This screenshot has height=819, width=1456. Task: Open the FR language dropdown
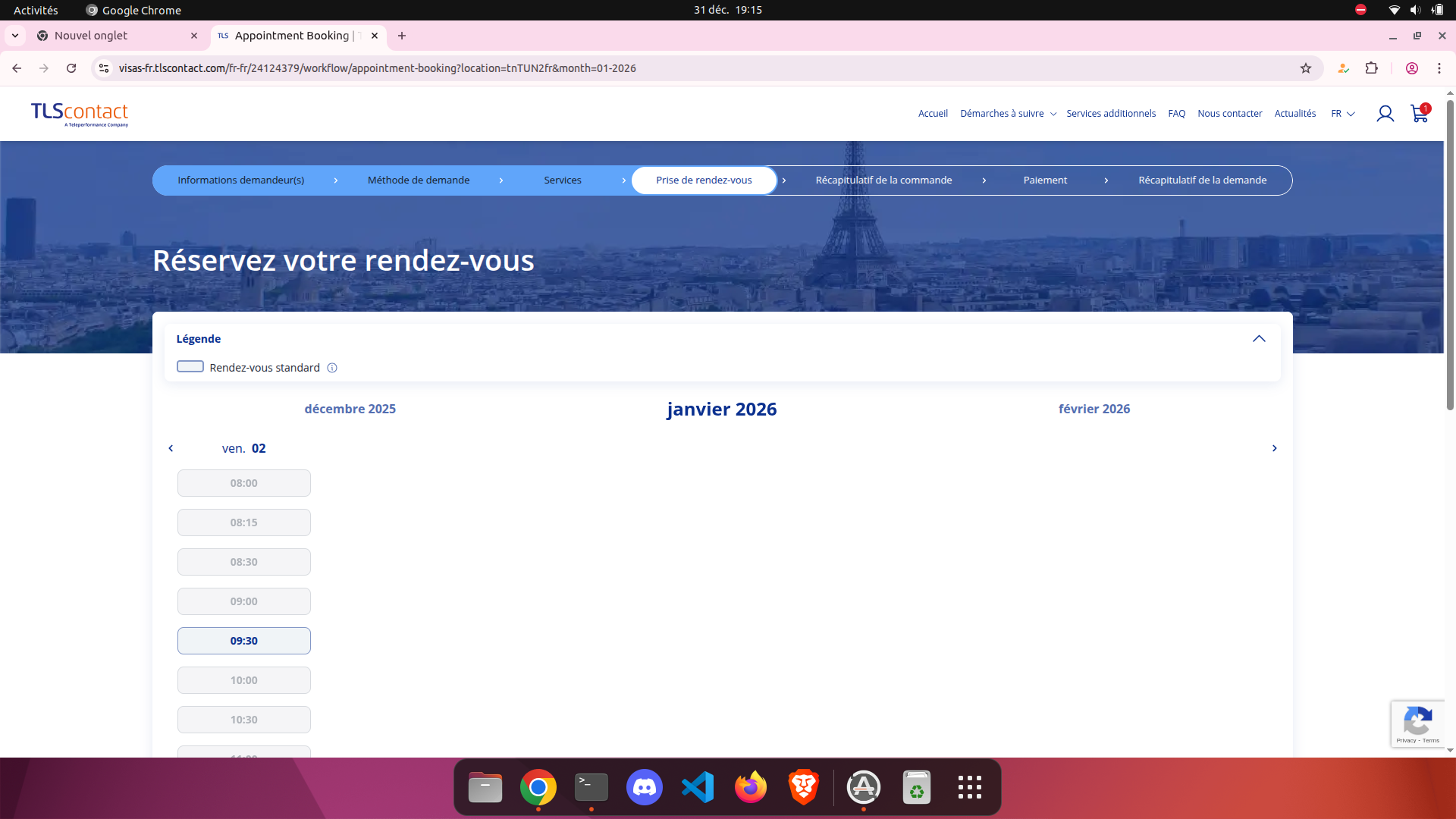point(1343,114)
